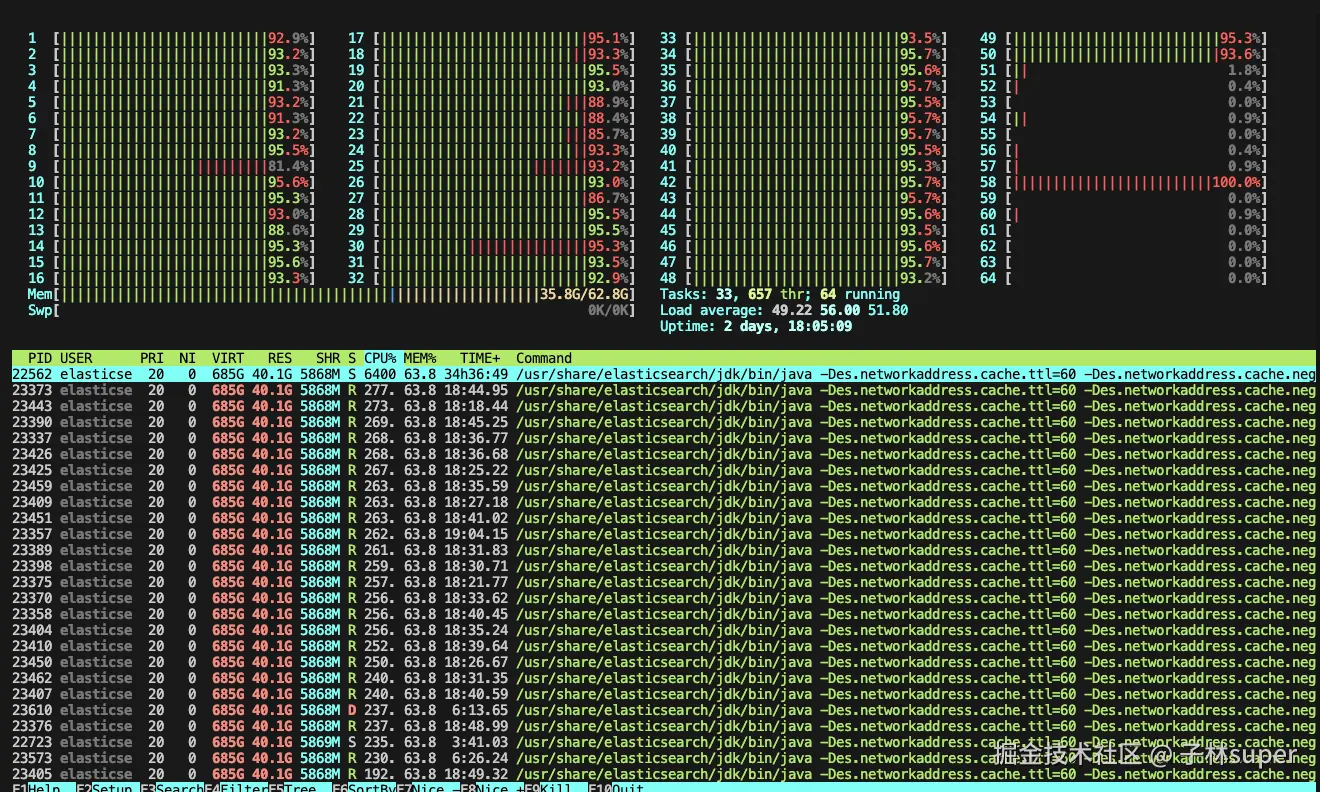Choose F10 Quit in the bottom bar
1320x792 pixels.
point(616,788)
